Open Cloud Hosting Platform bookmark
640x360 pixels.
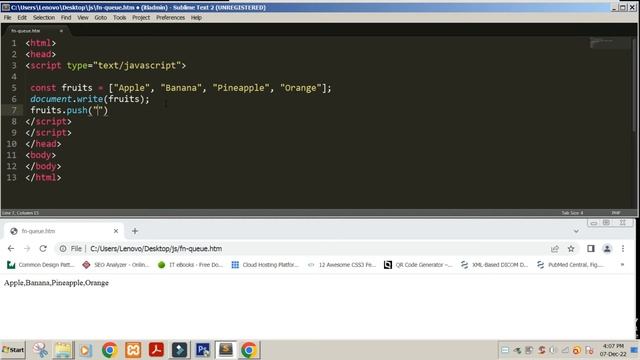(x=265, y=264)
